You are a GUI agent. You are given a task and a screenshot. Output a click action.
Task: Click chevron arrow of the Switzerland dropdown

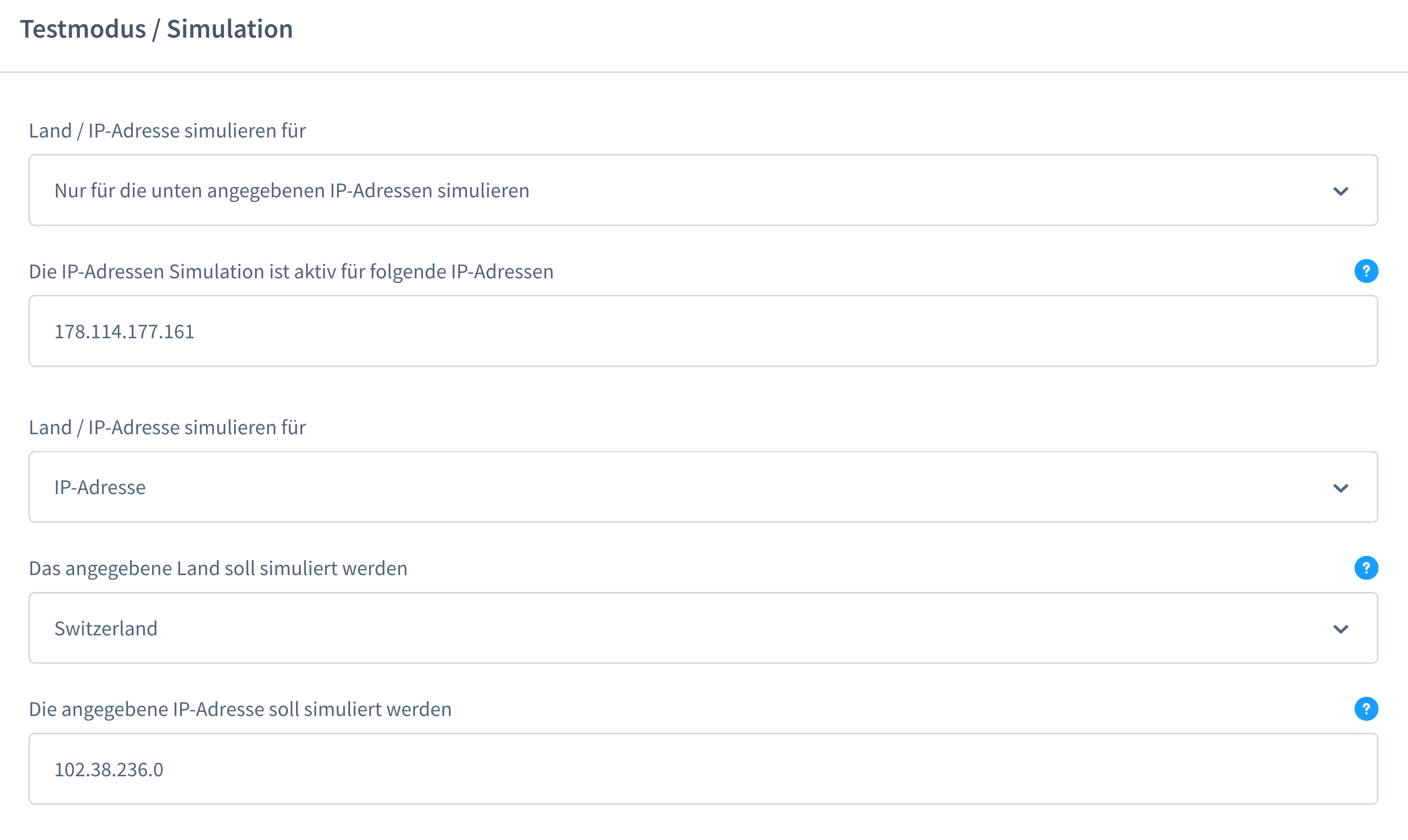coord(1340,629)
